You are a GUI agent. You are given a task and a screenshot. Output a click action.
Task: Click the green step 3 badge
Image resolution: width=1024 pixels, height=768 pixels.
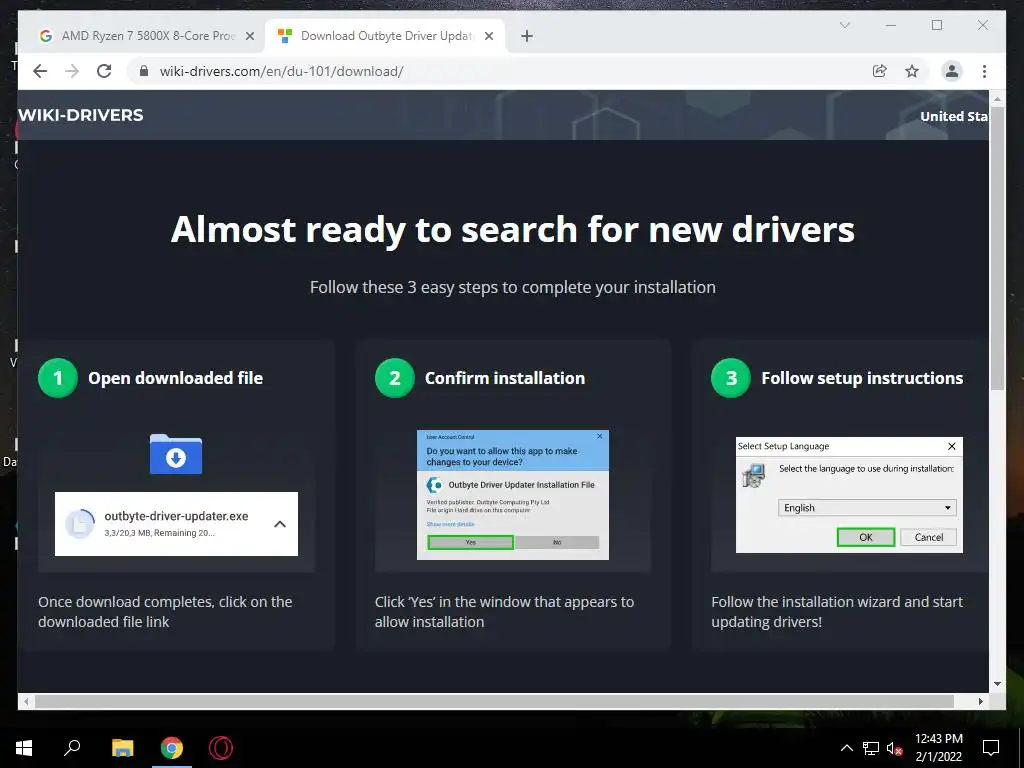tap(731, 377)
